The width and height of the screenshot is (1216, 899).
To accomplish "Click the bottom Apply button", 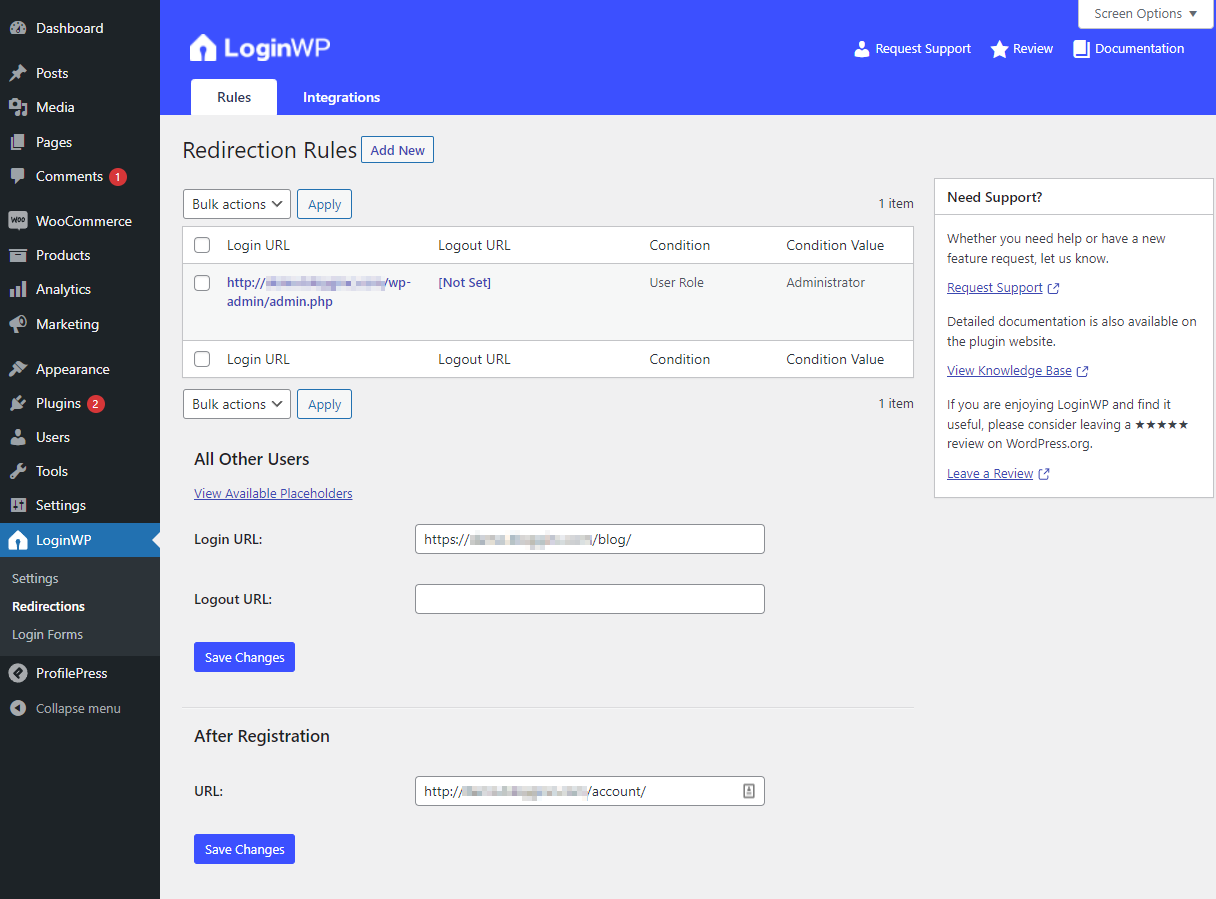I will coord(324,404).
